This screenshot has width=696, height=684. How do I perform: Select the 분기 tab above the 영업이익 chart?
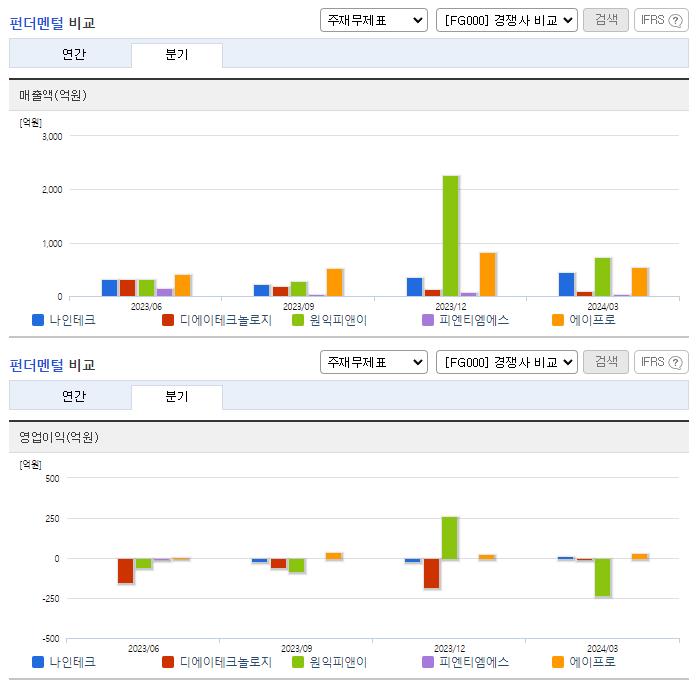[x=177, y=397]
